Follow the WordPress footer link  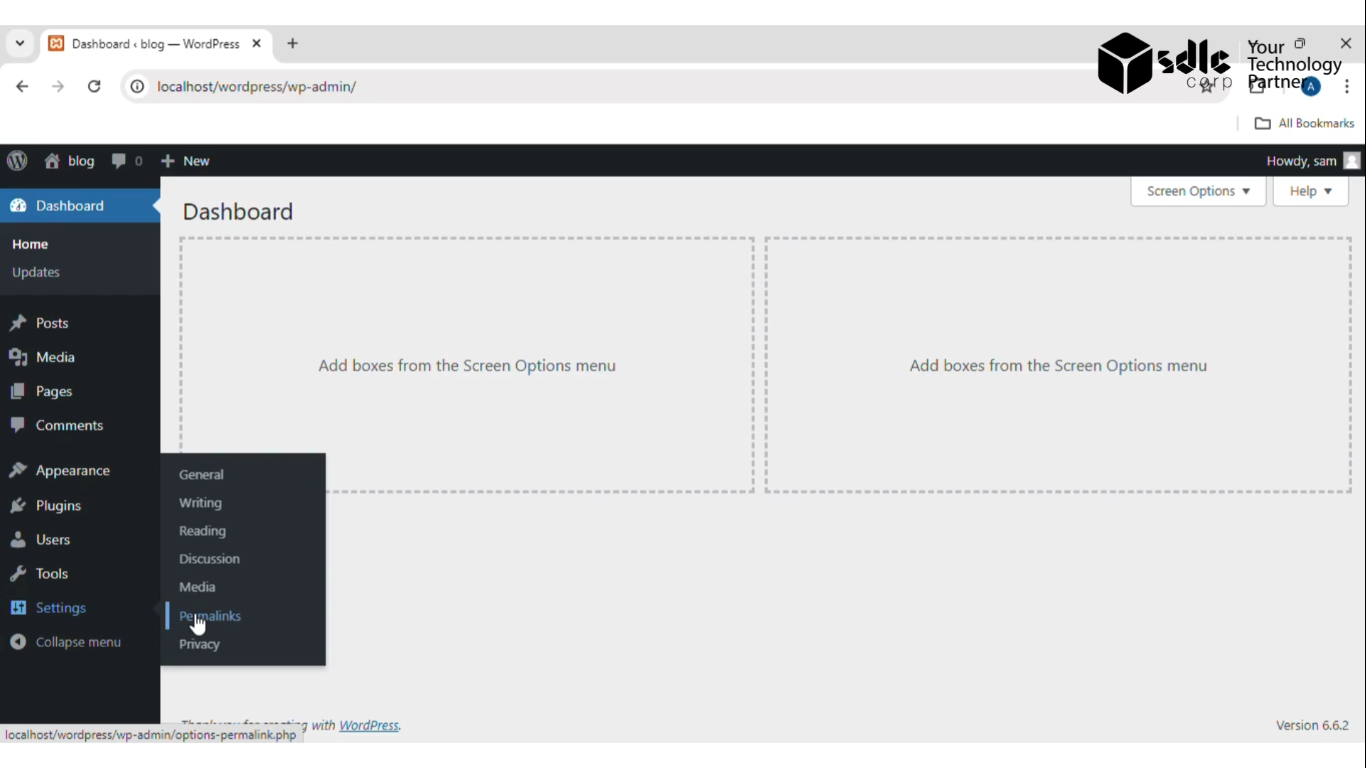pyautogui.click(x=369, y=726)
